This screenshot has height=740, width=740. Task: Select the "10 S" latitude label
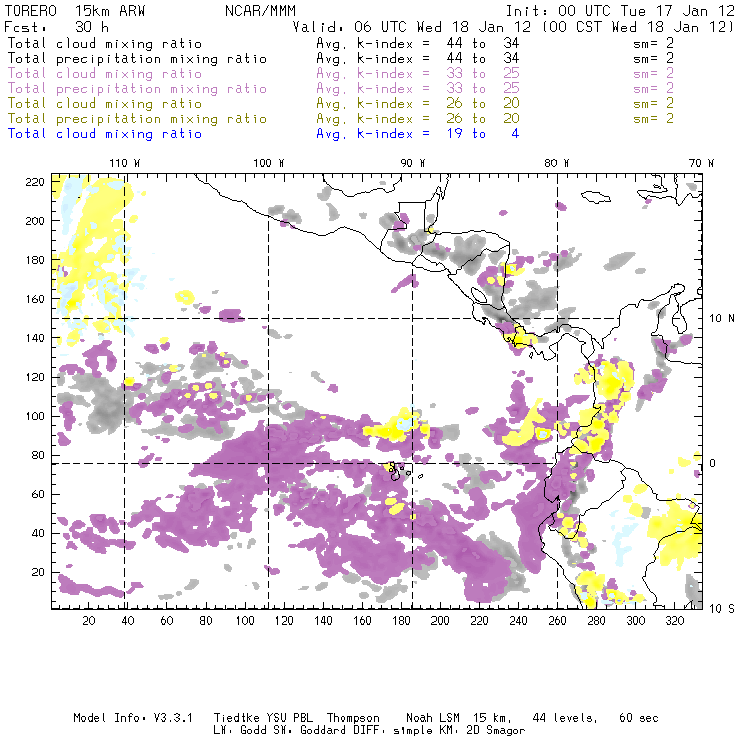point(722,609)
